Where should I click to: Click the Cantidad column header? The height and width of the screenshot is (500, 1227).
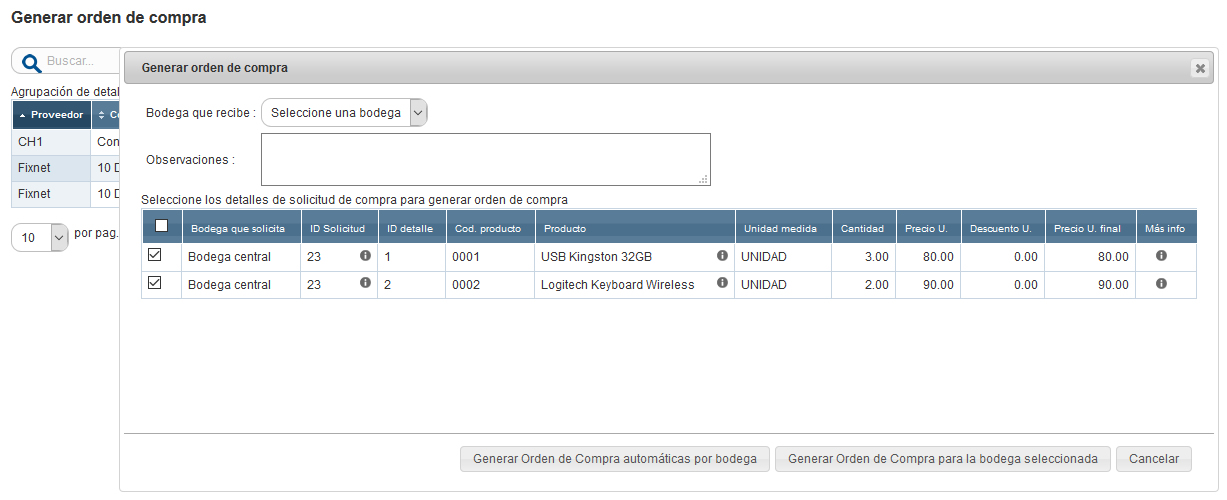tap(862, 228)
